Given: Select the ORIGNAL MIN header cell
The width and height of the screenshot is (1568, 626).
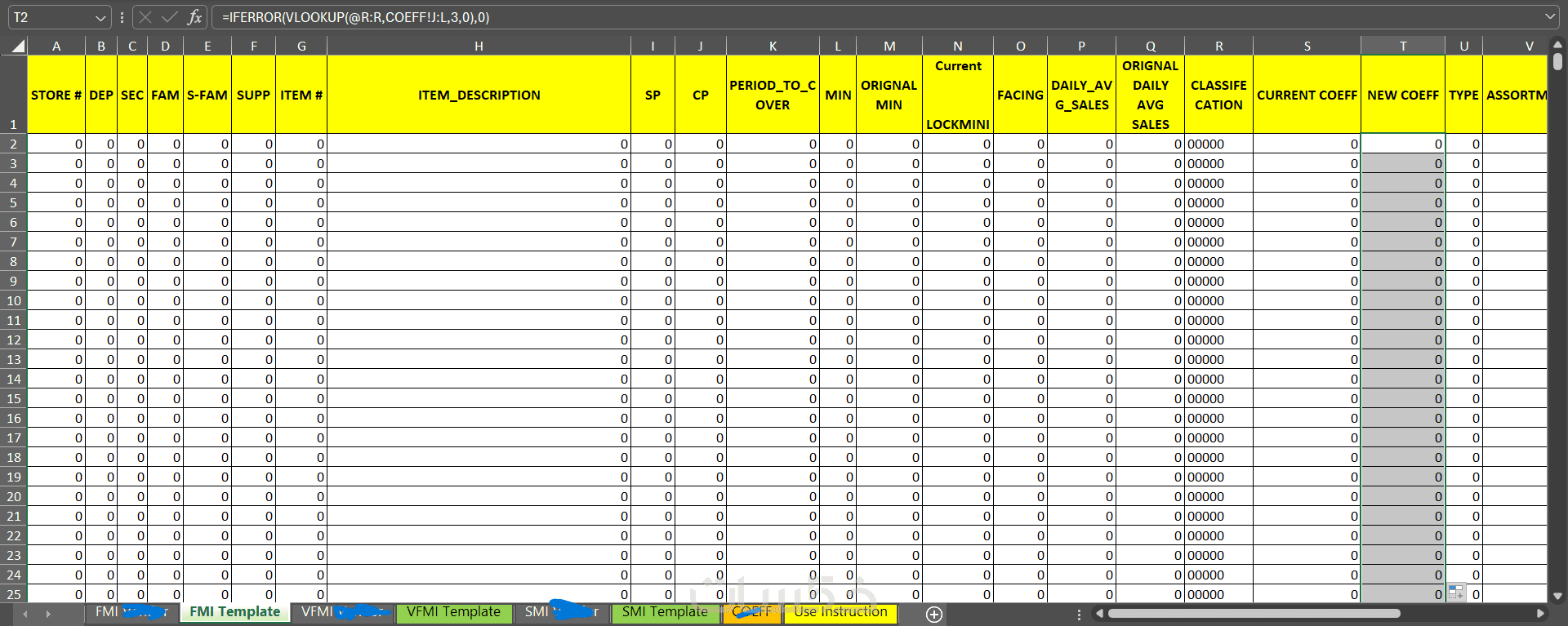Looking at the screenshot, I should 889,95.
